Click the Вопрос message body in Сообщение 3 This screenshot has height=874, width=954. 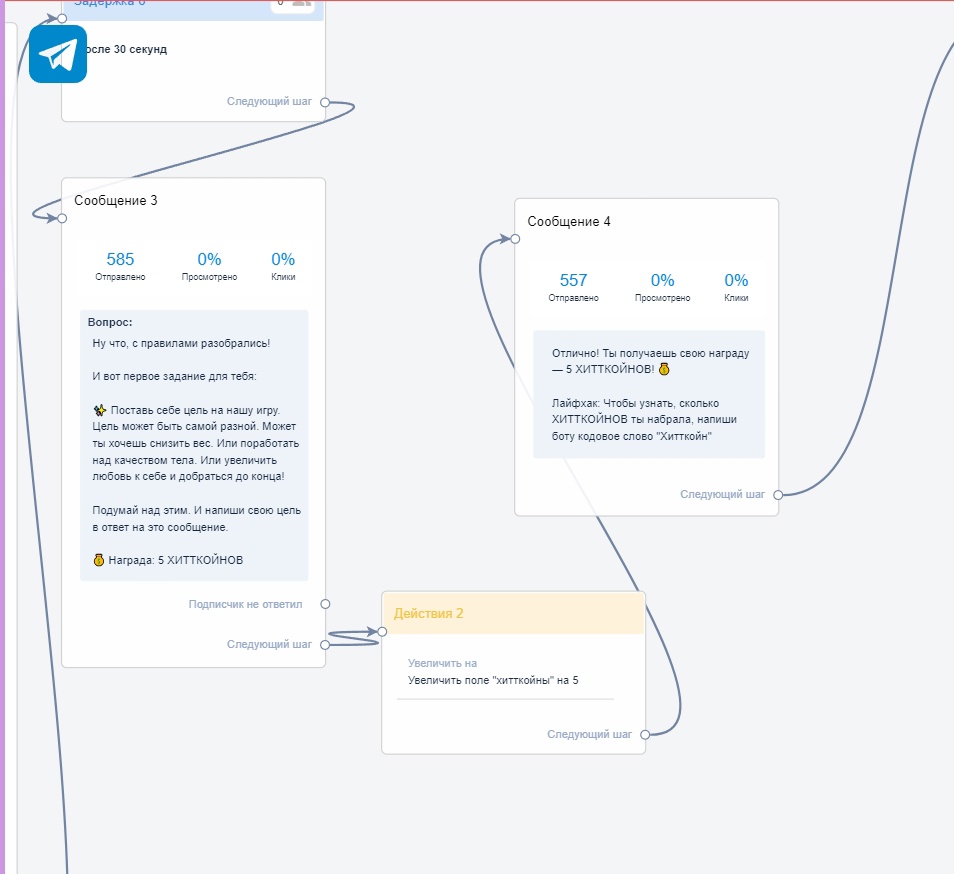coord(195,440)
